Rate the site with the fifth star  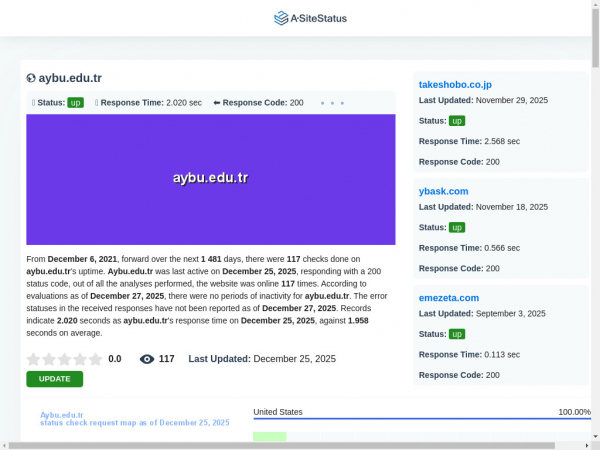pyautogui.click(x=95, y=359)
